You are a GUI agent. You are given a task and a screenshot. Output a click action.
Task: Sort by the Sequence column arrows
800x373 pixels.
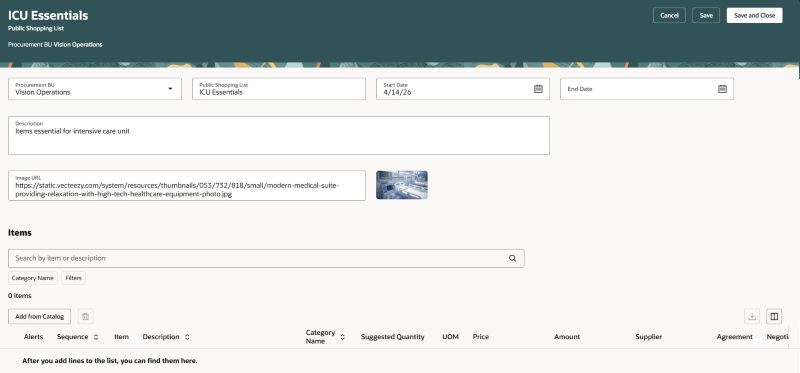click(96, 337)
